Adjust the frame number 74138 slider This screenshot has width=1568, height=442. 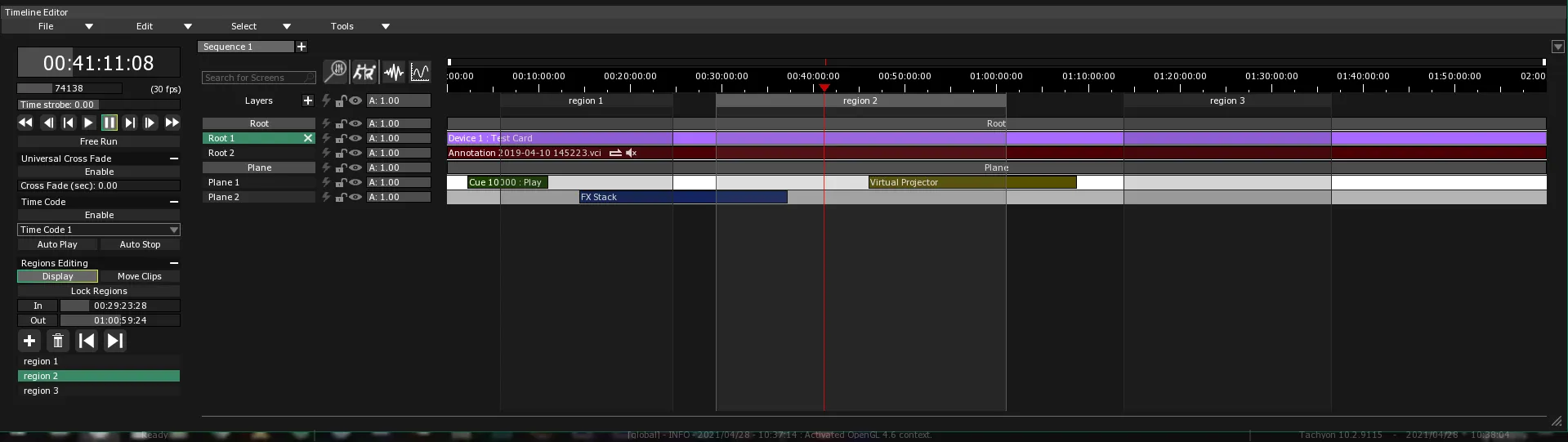tap(69, 88)
